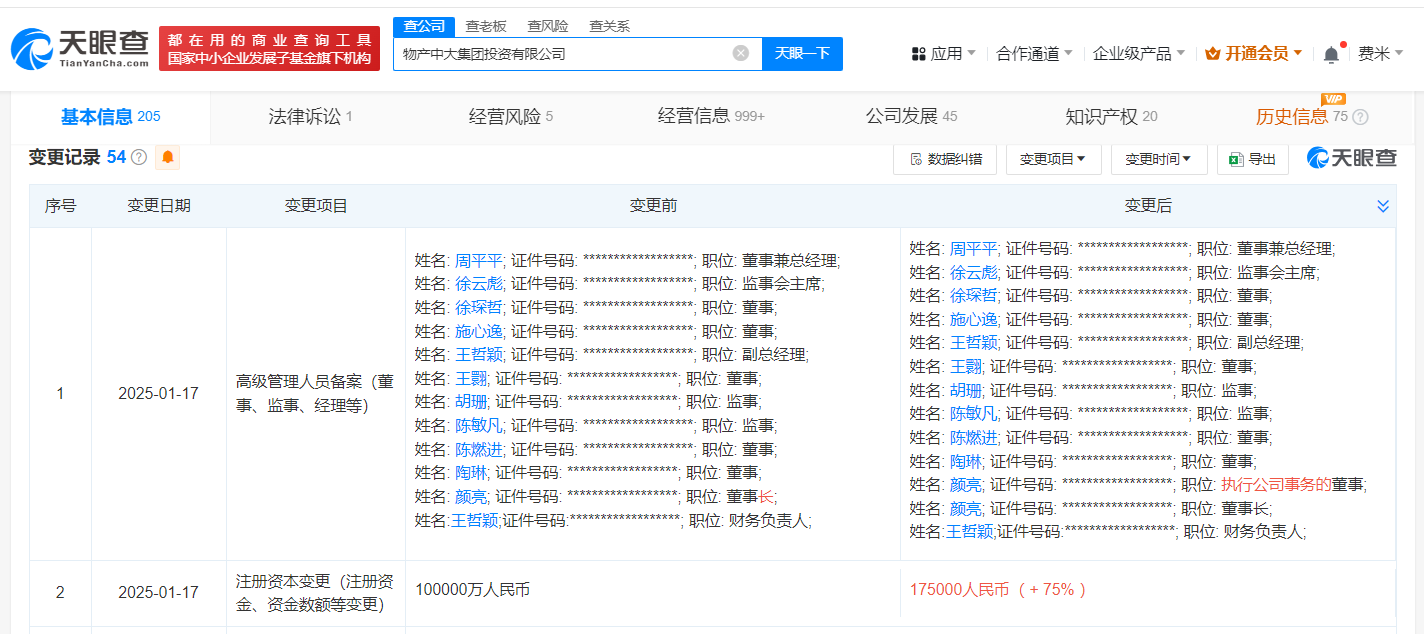This screenshot has width=1424, height=634.
Task: Open the 费米 user account menu
Action: click(1381, 54)
